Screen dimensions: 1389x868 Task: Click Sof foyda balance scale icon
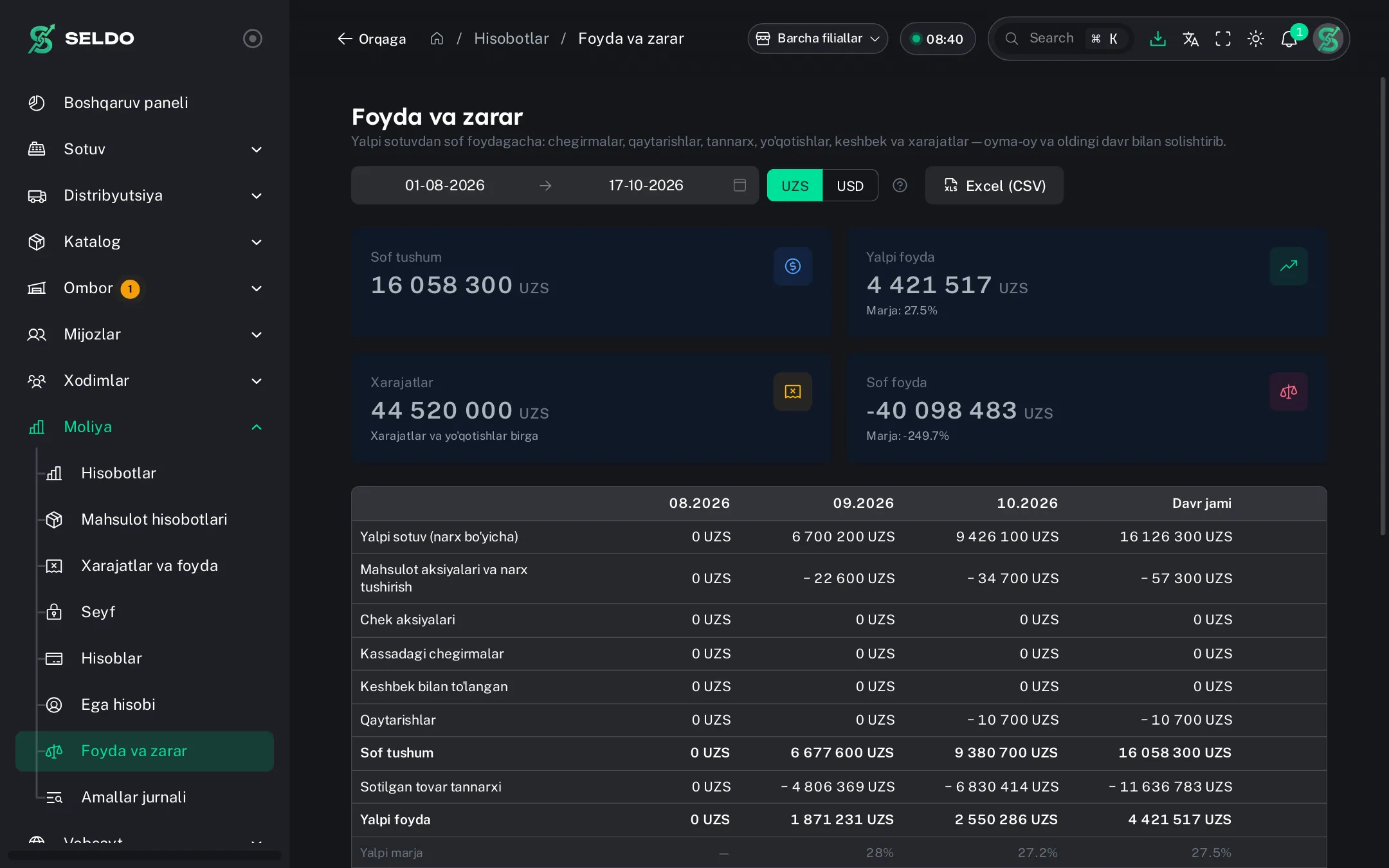click(1289, 392)
